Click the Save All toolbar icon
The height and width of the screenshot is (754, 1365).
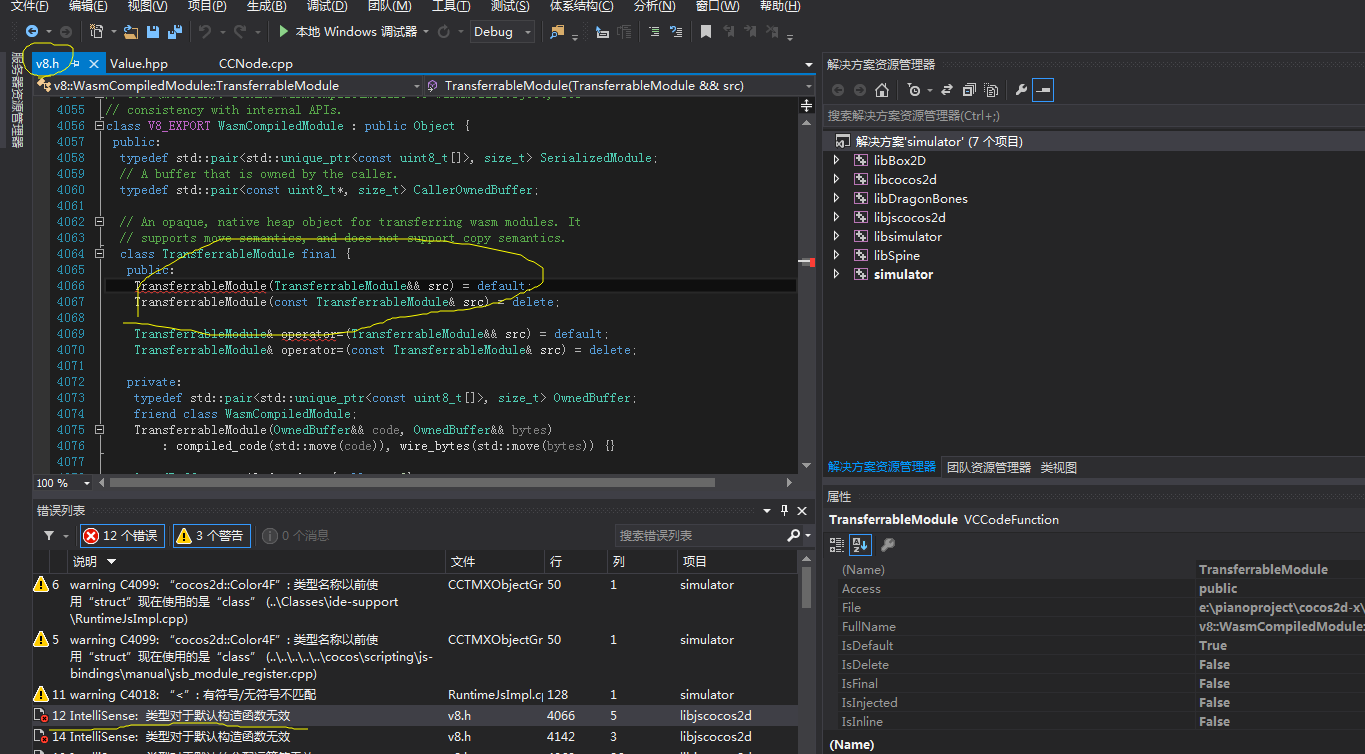(x=175, y=32)
